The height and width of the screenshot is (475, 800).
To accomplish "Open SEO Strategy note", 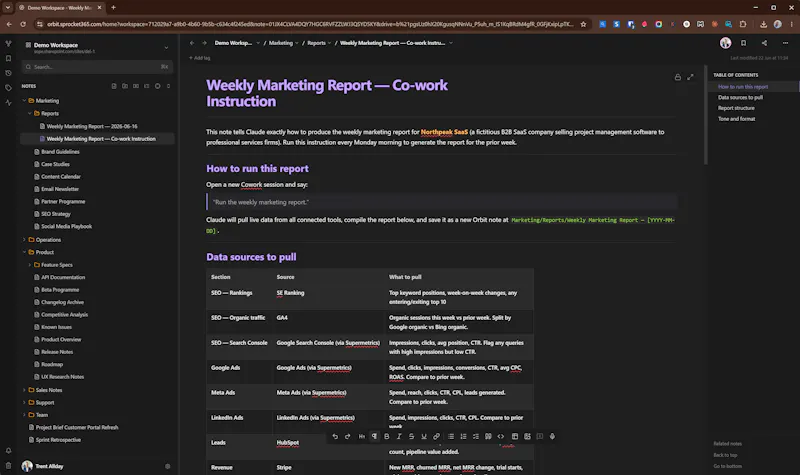I will click(56, 214).
